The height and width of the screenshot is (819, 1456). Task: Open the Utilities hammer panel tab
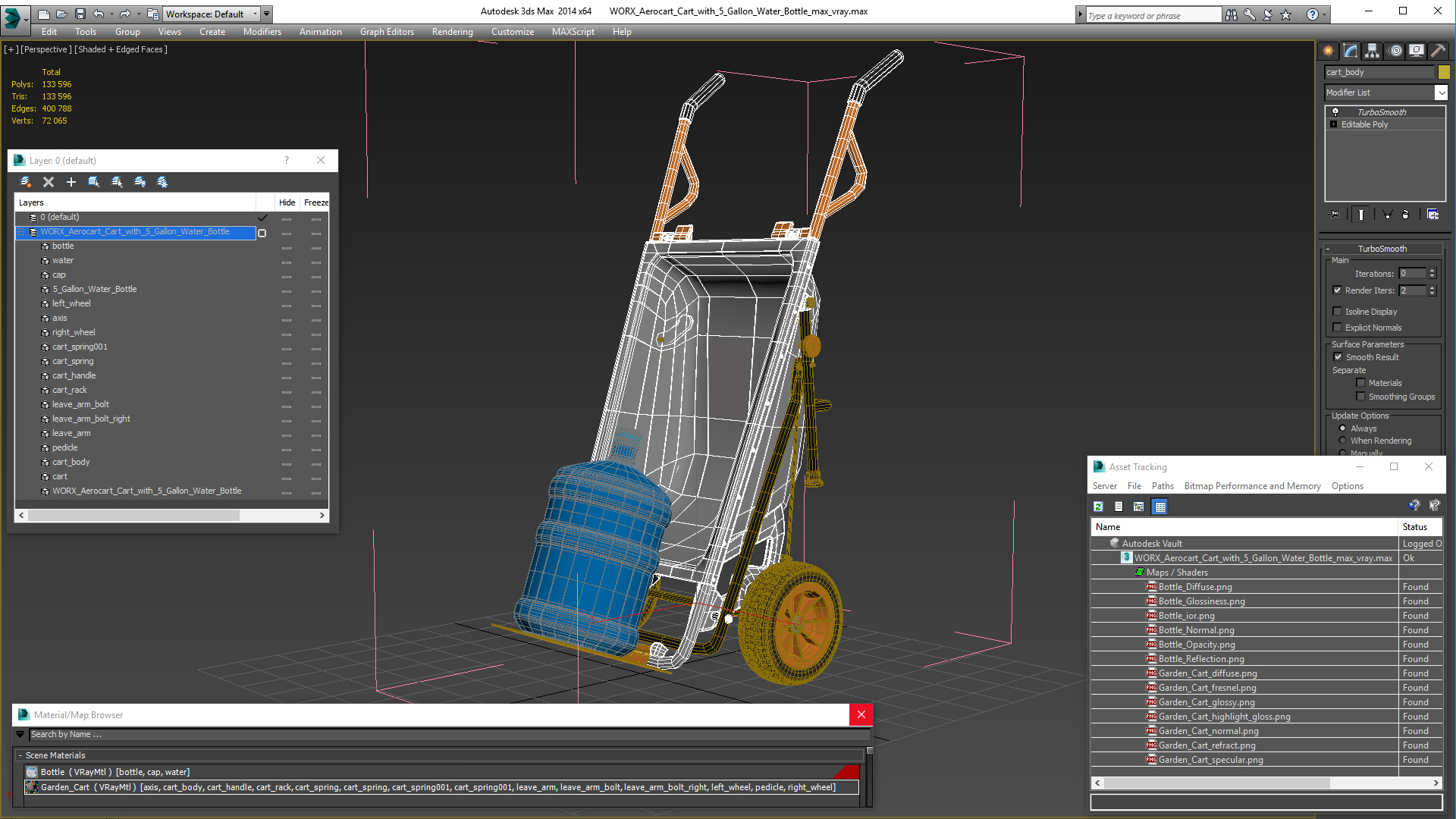tap(1438, 51)
